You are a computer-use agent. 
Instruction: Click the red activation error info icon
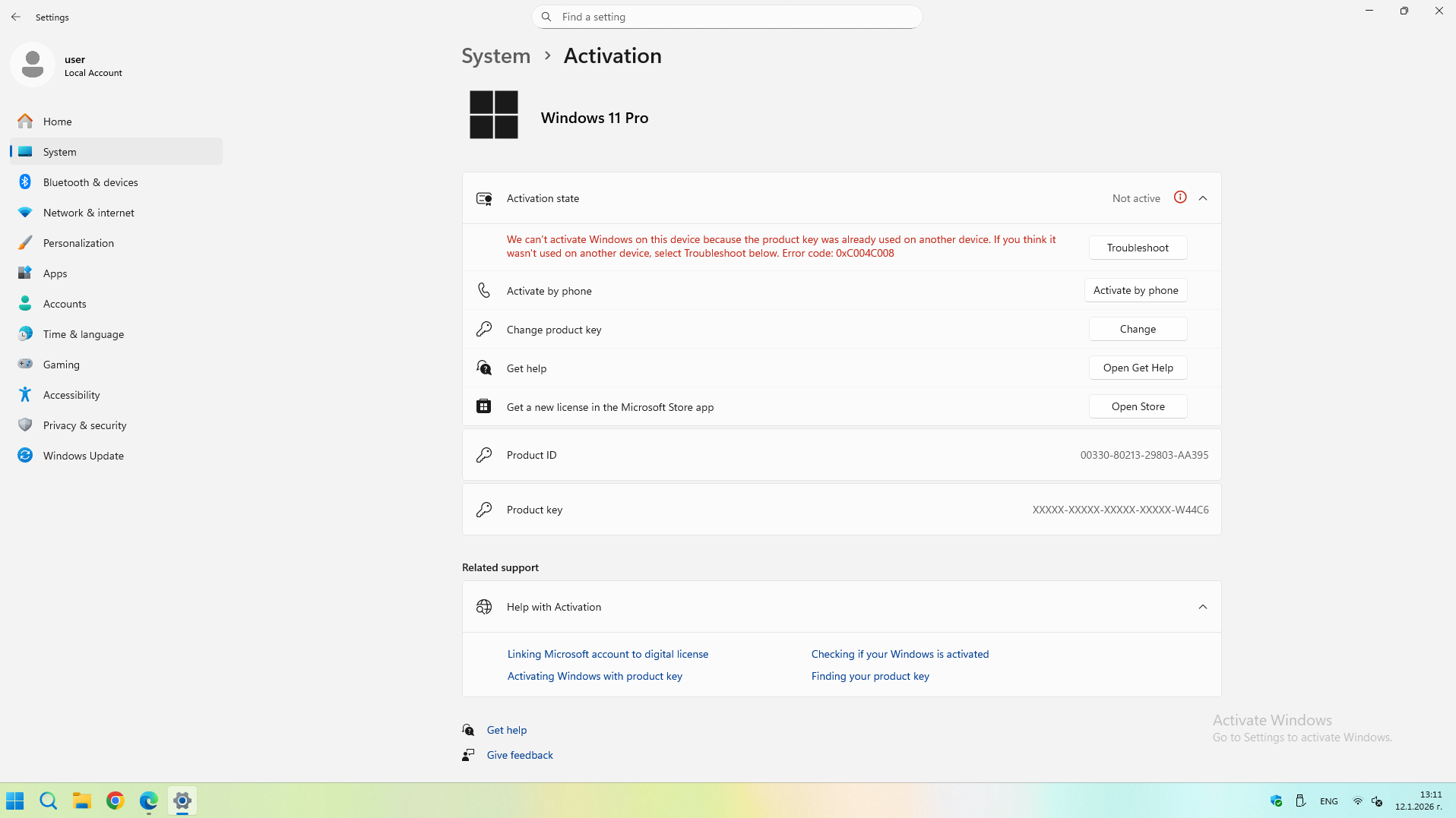[1180, 197]
